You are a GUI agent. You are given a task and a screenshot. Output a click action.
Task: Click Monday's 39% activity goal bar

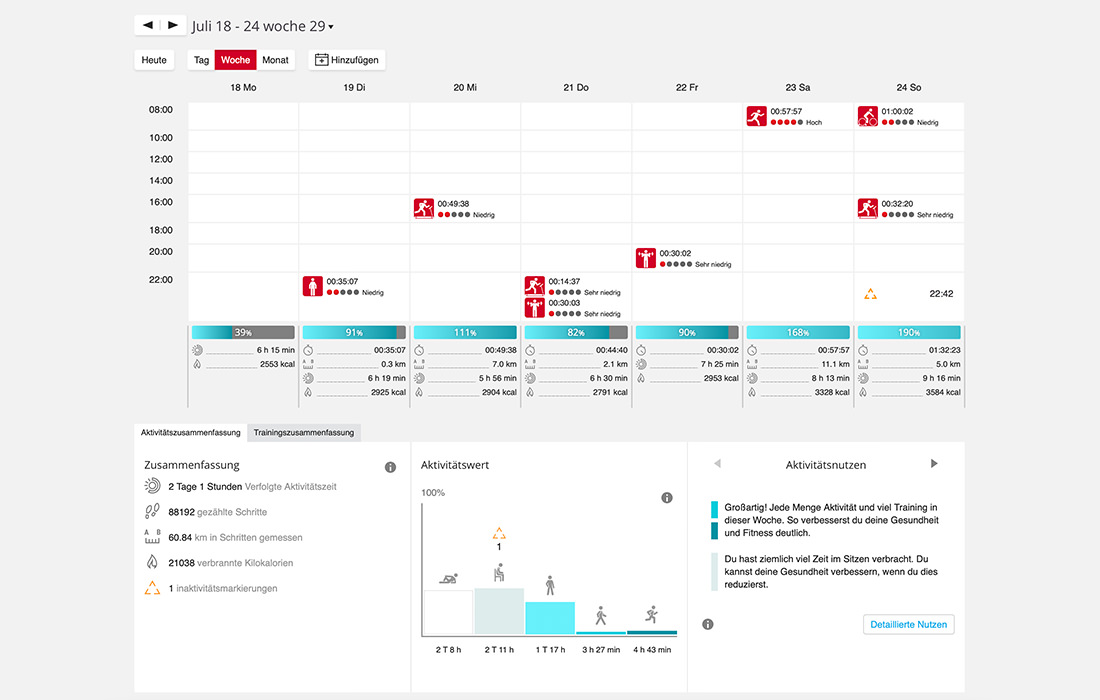pos(243,332)
